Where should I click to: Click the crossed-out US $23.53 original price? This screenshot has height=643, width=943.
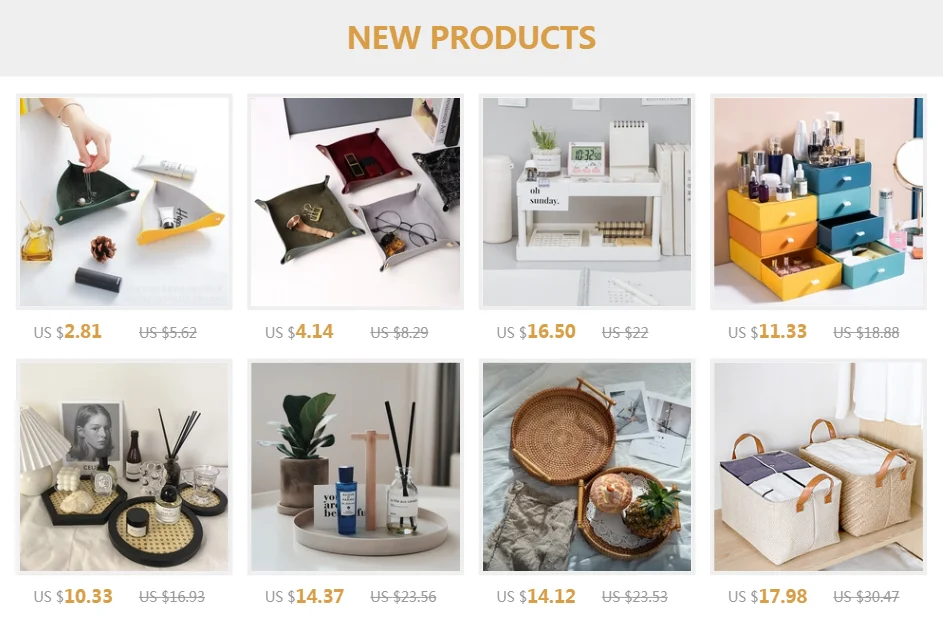[x=634, y=597]
